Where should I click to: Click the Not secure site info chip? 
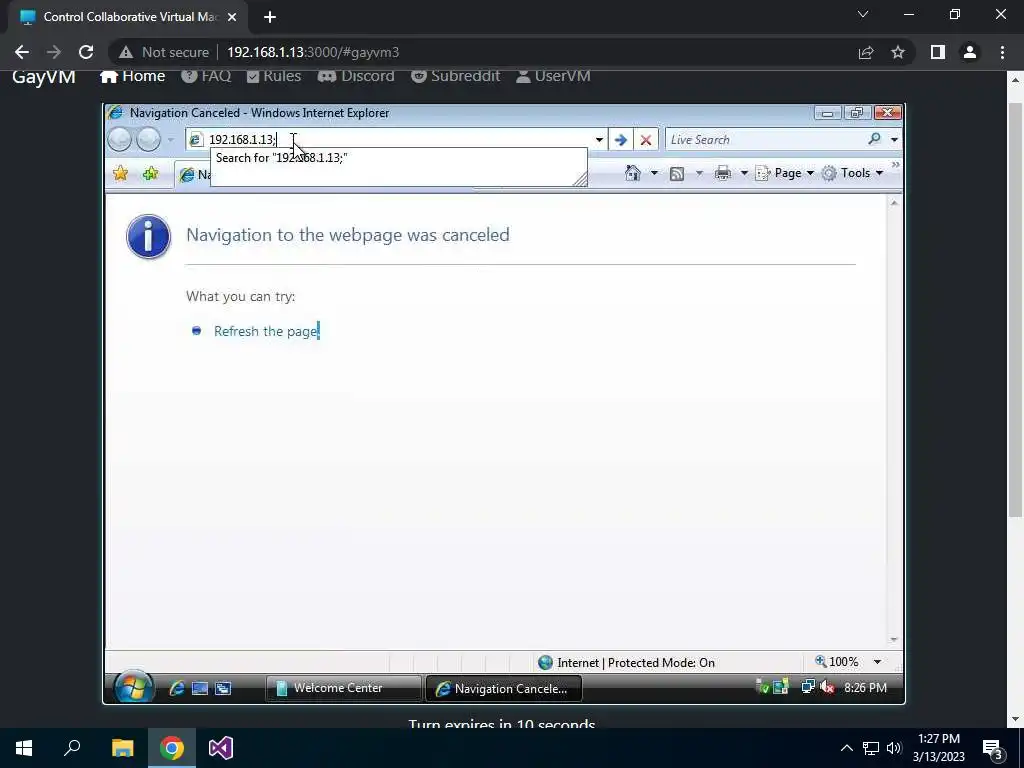(x=165, y=52)
